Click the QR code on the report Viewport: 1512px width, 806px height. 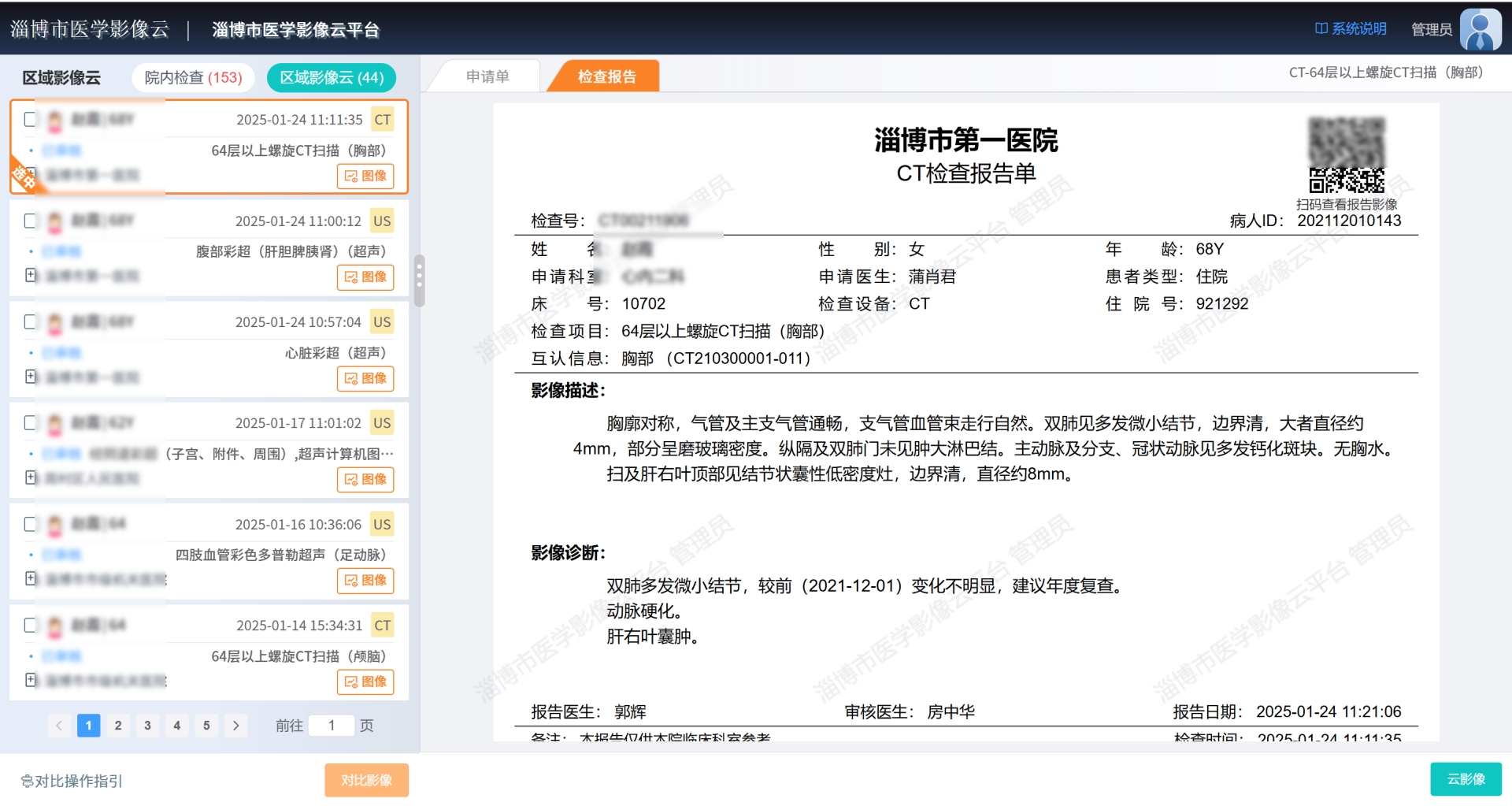[1346, 155]
